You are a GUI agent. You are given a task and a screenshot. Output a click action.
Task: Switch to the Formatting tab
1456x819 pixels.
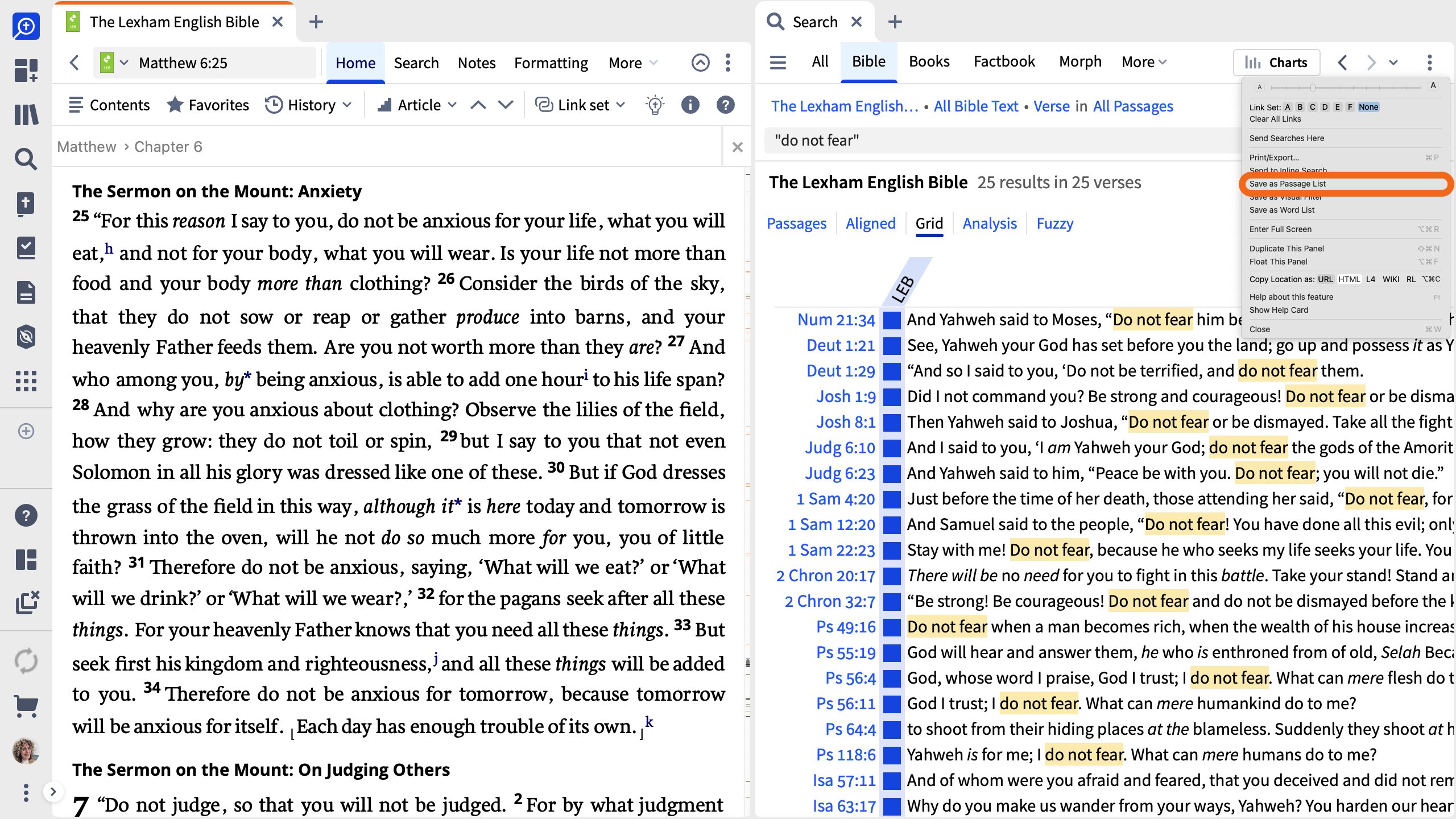coord(551,63)
